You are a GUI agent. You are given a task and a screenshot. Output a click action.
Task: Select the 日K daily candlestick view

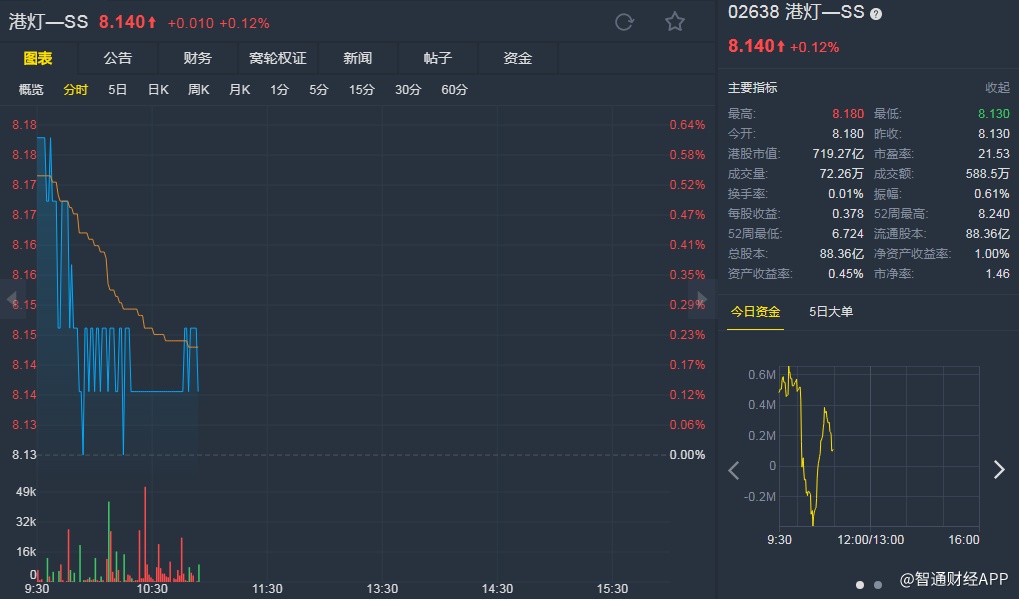[158, 90]
